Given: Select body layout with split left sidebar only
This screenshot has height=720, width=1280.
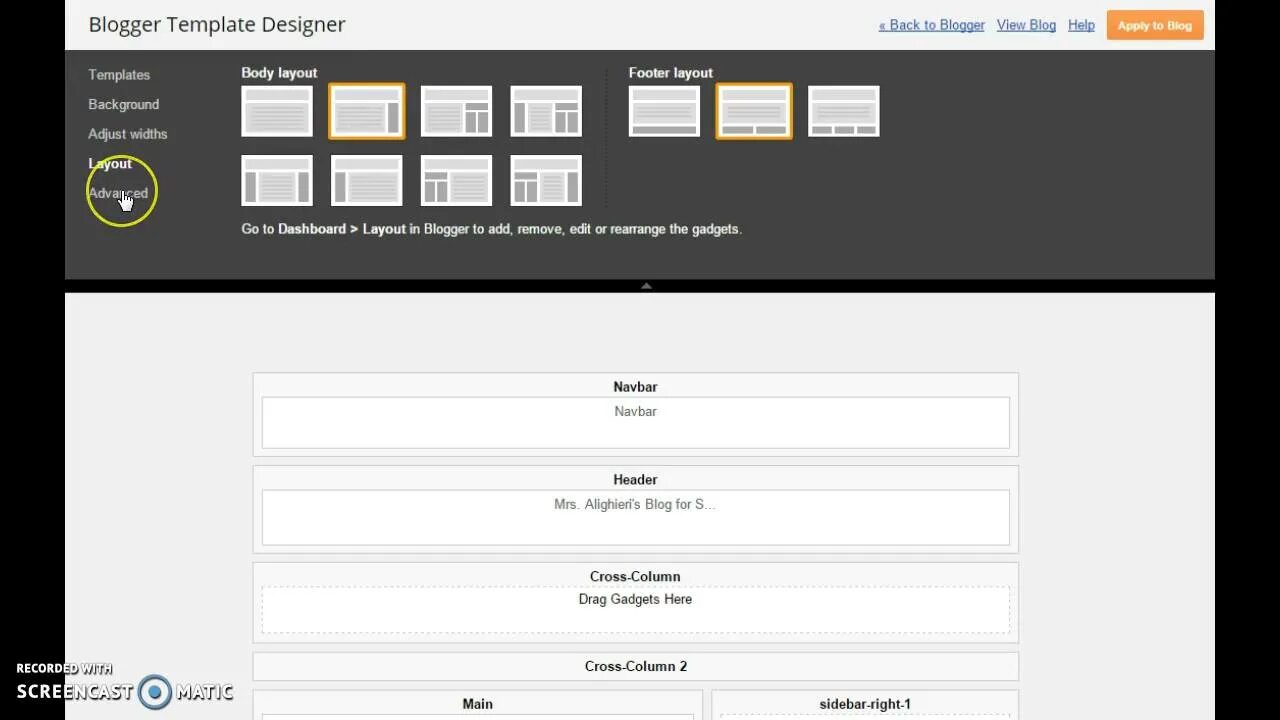Looking at the screenshot, I should pyautogui.click(x=456, y=180).
